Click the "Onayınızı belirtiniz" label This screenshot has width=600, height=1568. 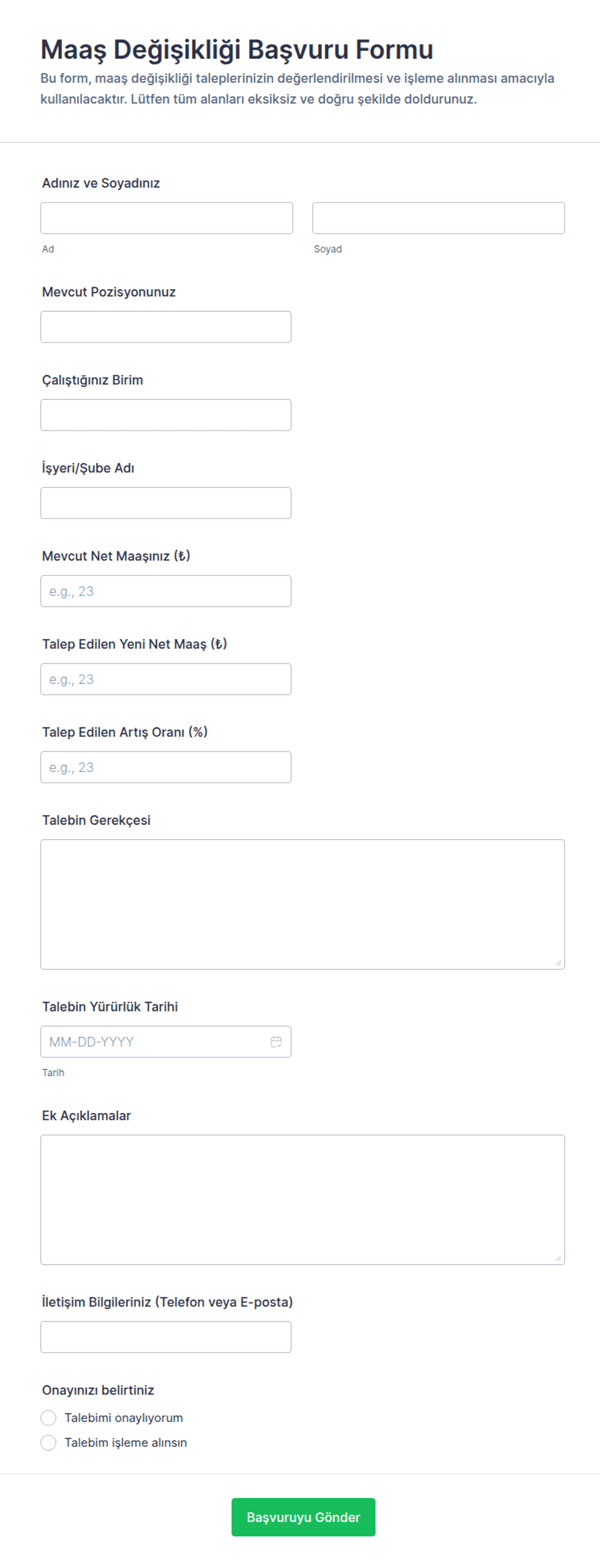[x=98, y=1390]
